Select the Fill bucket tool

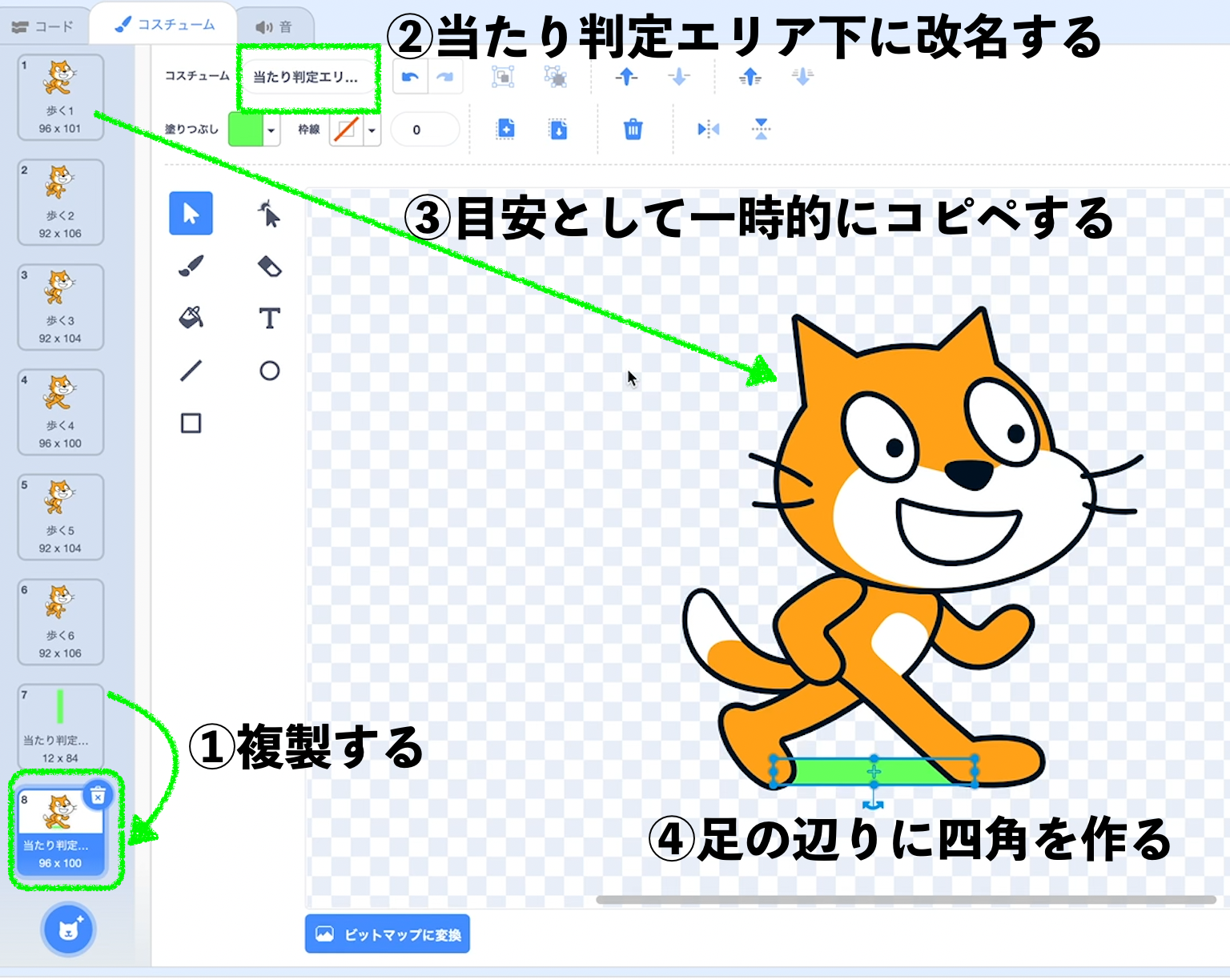[x=191, y=318]
